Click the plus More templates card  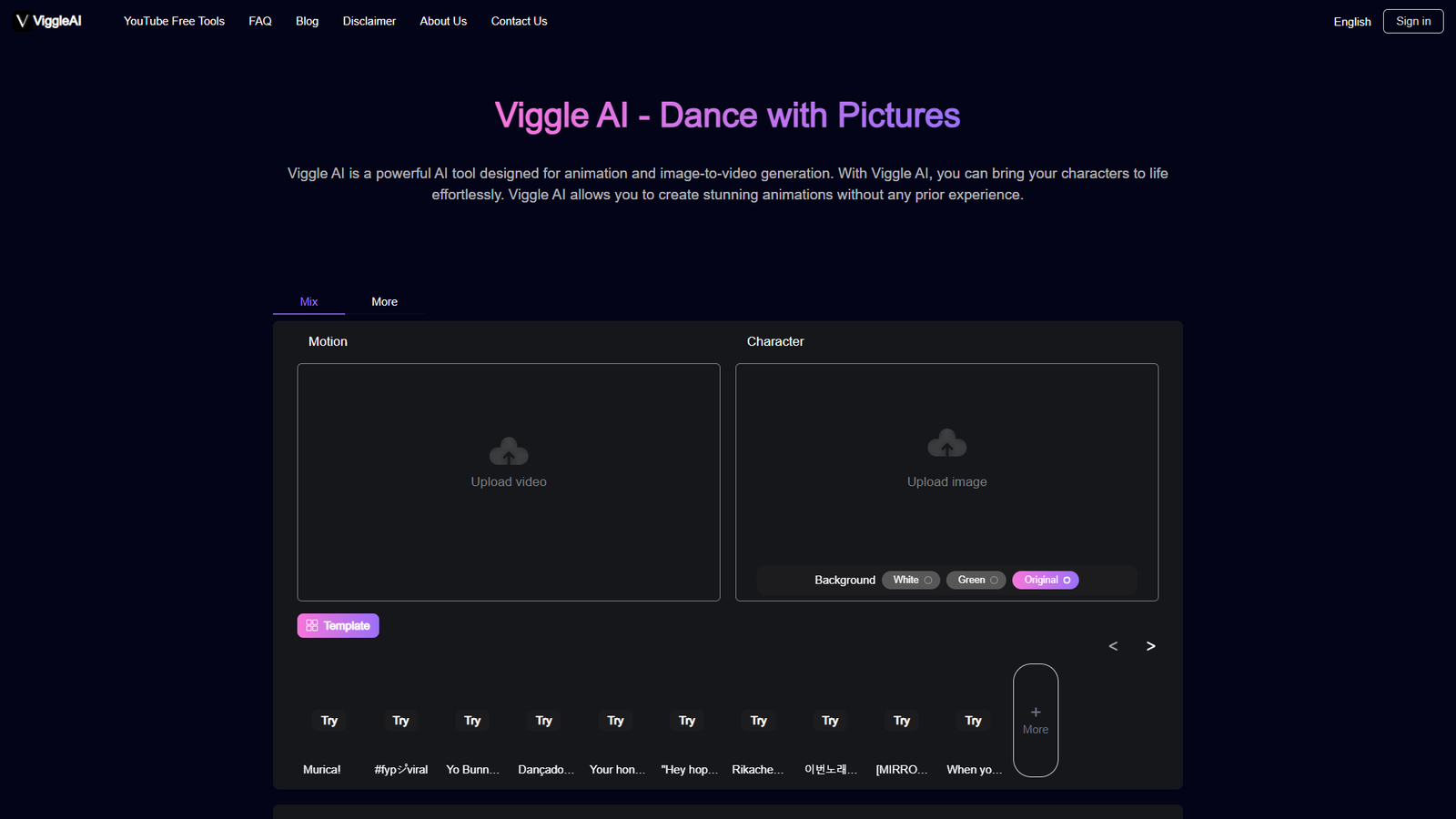coord(1036,720)
